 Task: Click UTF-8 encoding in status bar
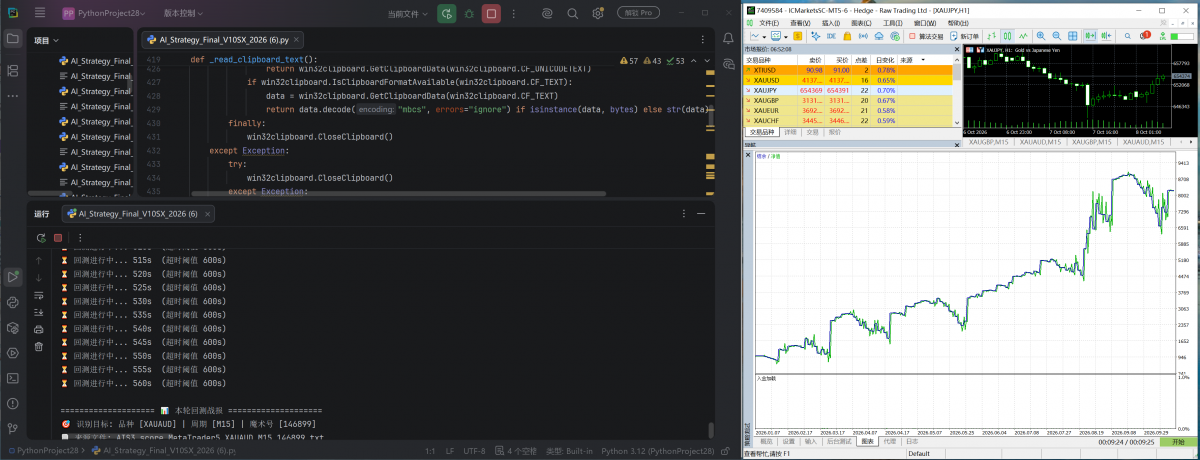pyautogui.click(x=476, y=452)
